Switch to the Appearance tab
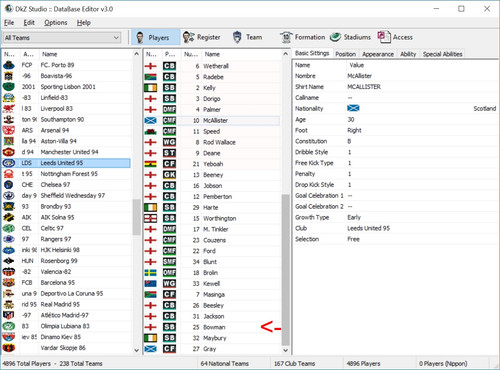500x370 pixels. (378, 54)
